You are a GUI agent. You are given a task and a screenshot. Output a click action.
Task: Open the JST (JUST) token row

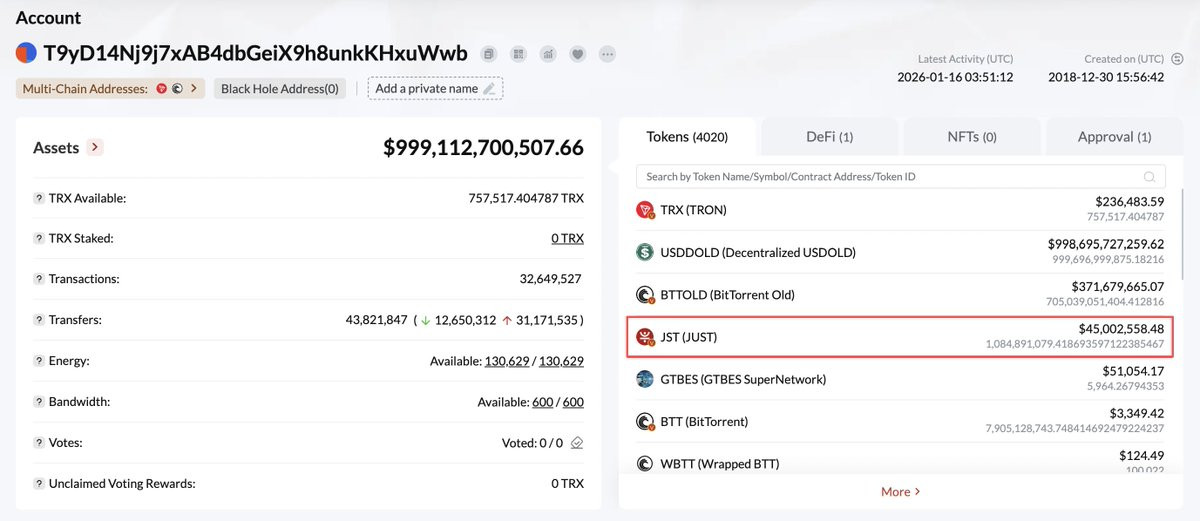900,337
